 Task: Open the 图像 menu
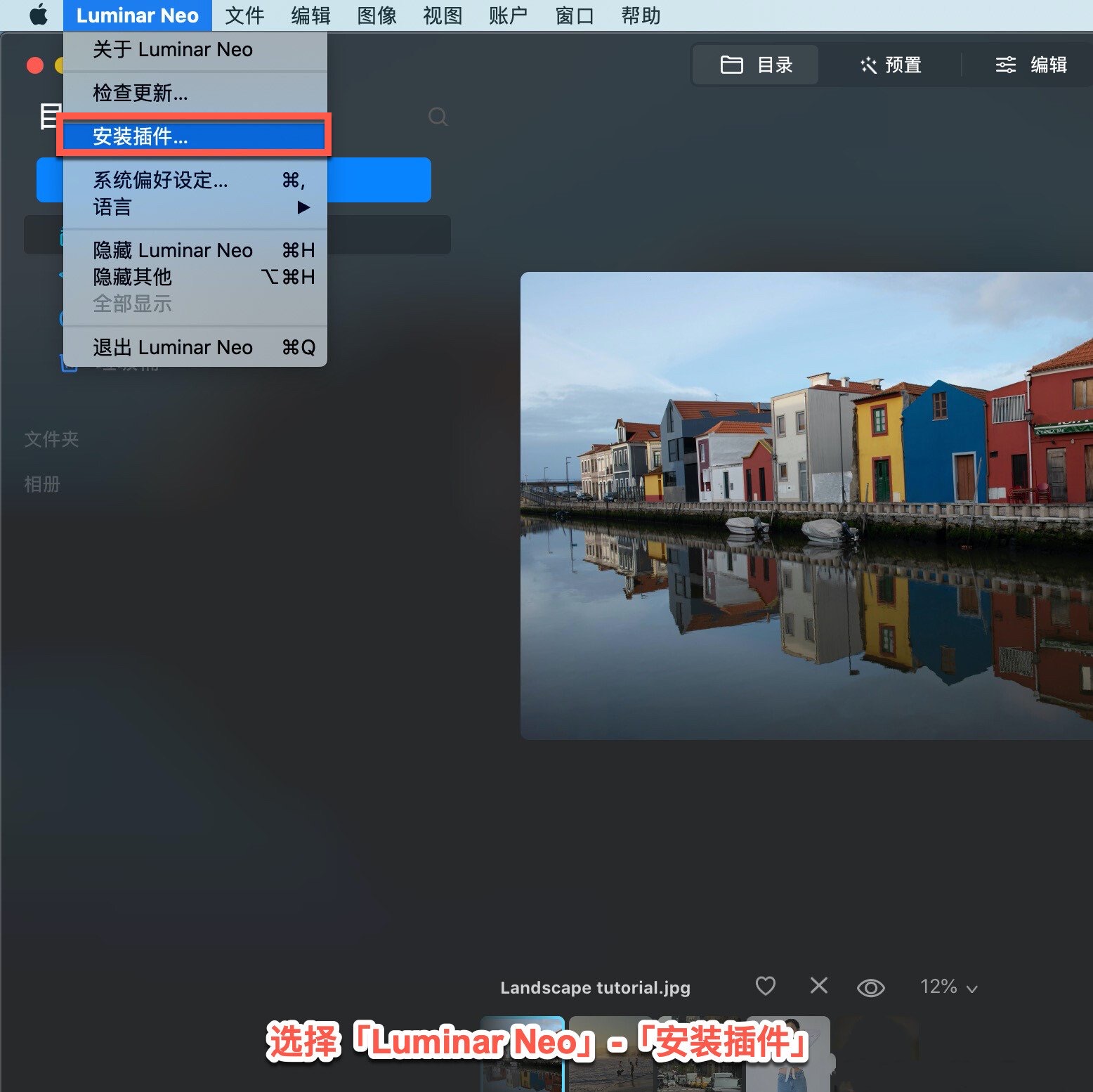tap(377, 15)
